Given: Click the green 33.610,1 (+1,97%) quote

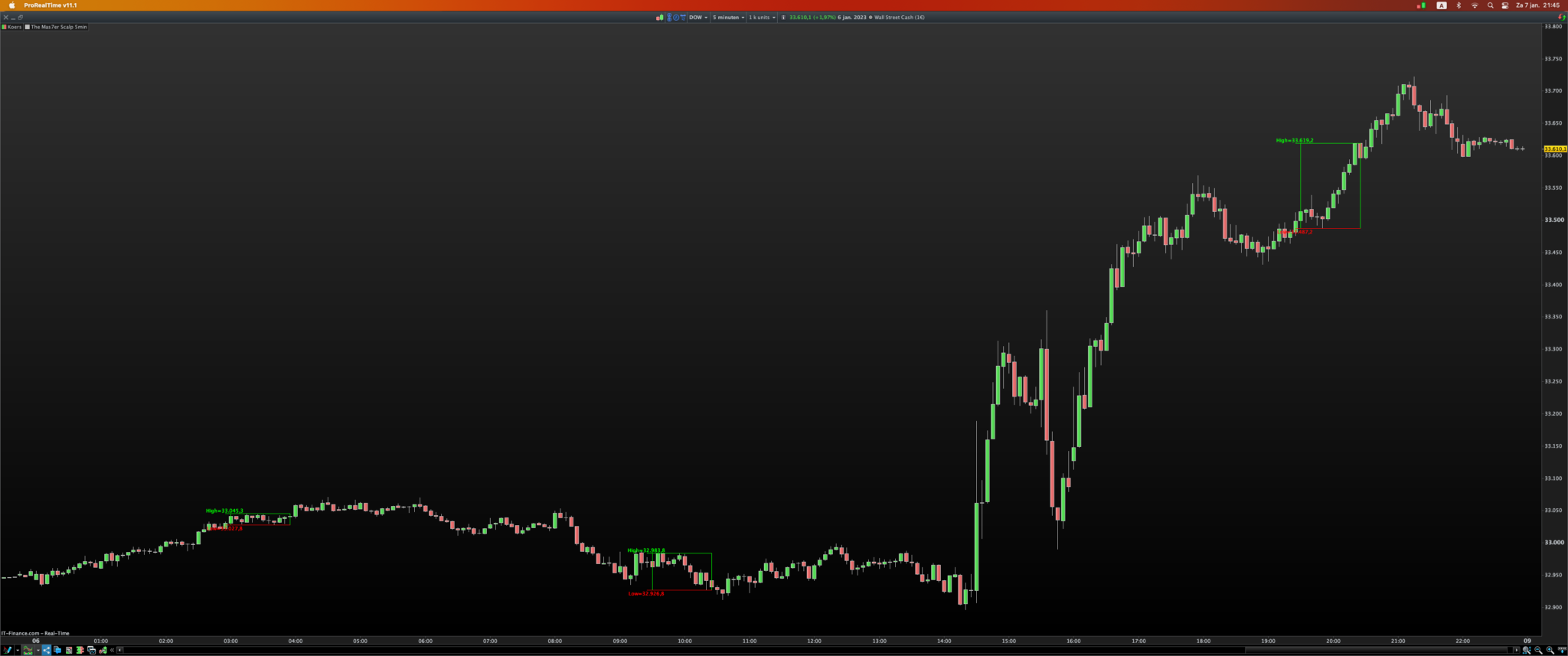Looking at the screenshot, I should click(812, 18).
